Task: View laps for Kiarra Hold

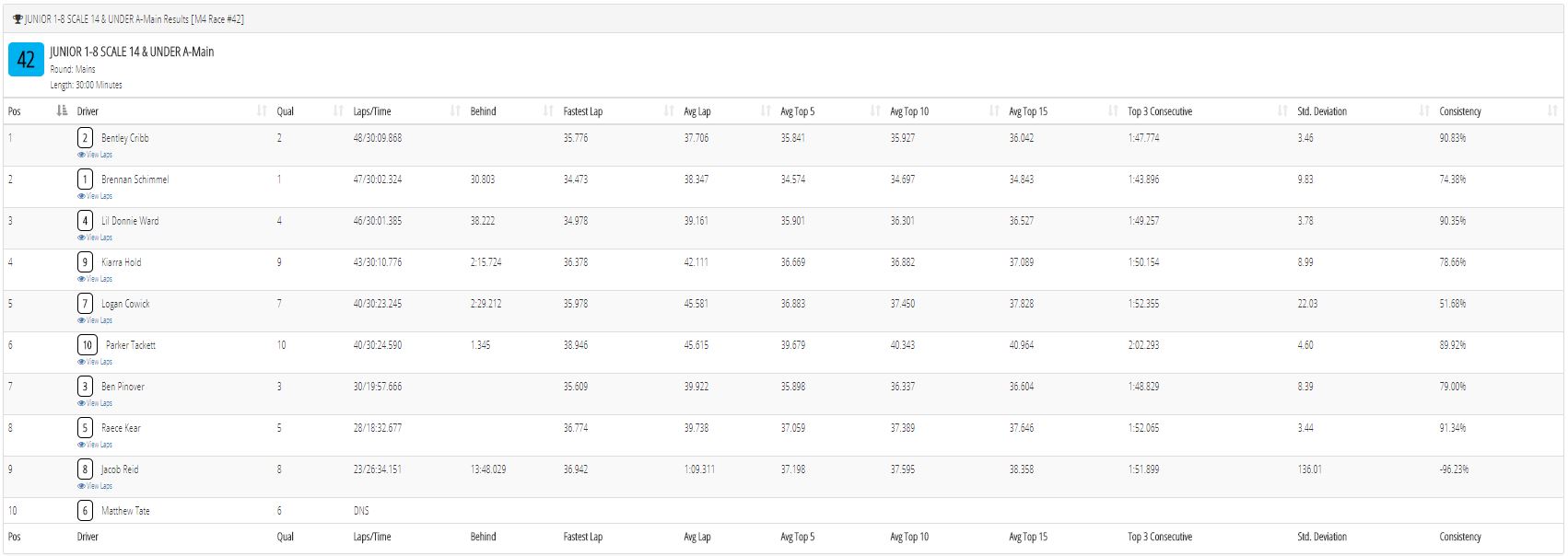Action: [95, 279]
